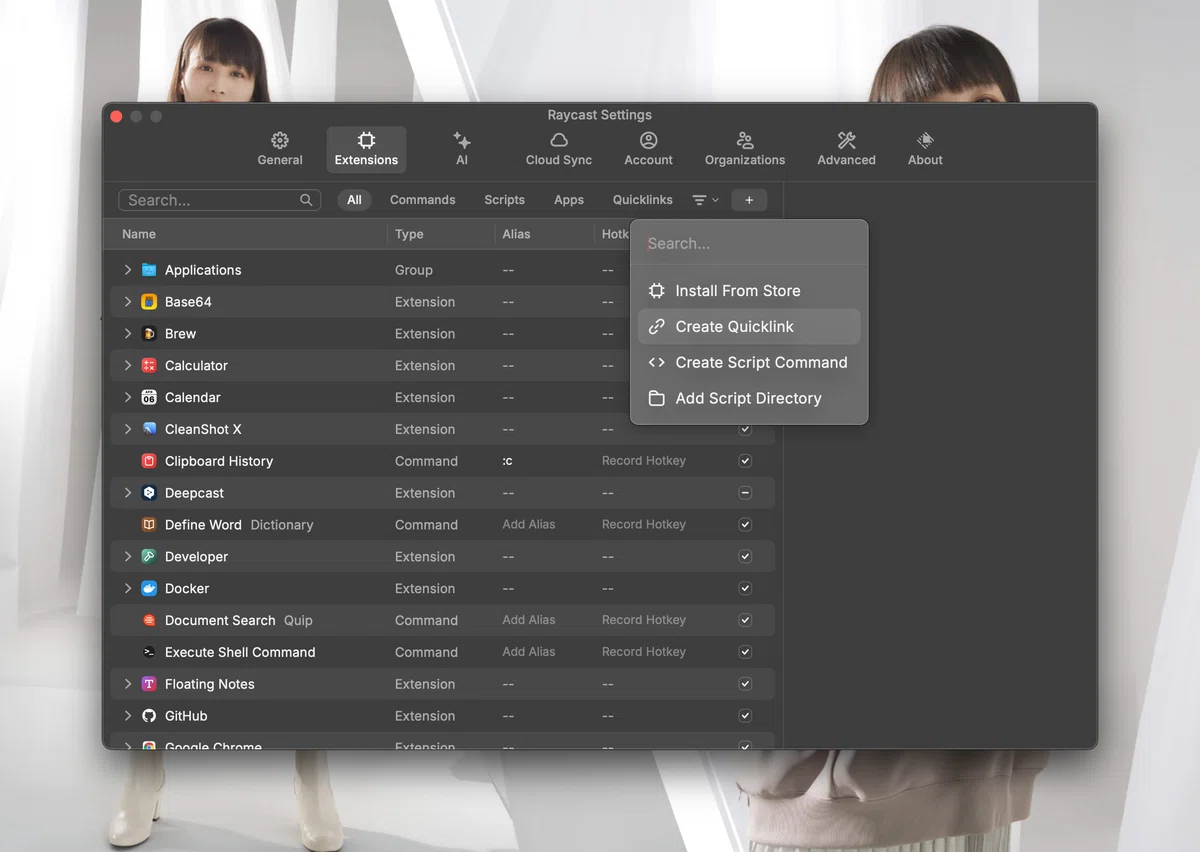Expand the Developer extension
The width and height of the screenshot is (1200, 852).
[x=128, y=557]
